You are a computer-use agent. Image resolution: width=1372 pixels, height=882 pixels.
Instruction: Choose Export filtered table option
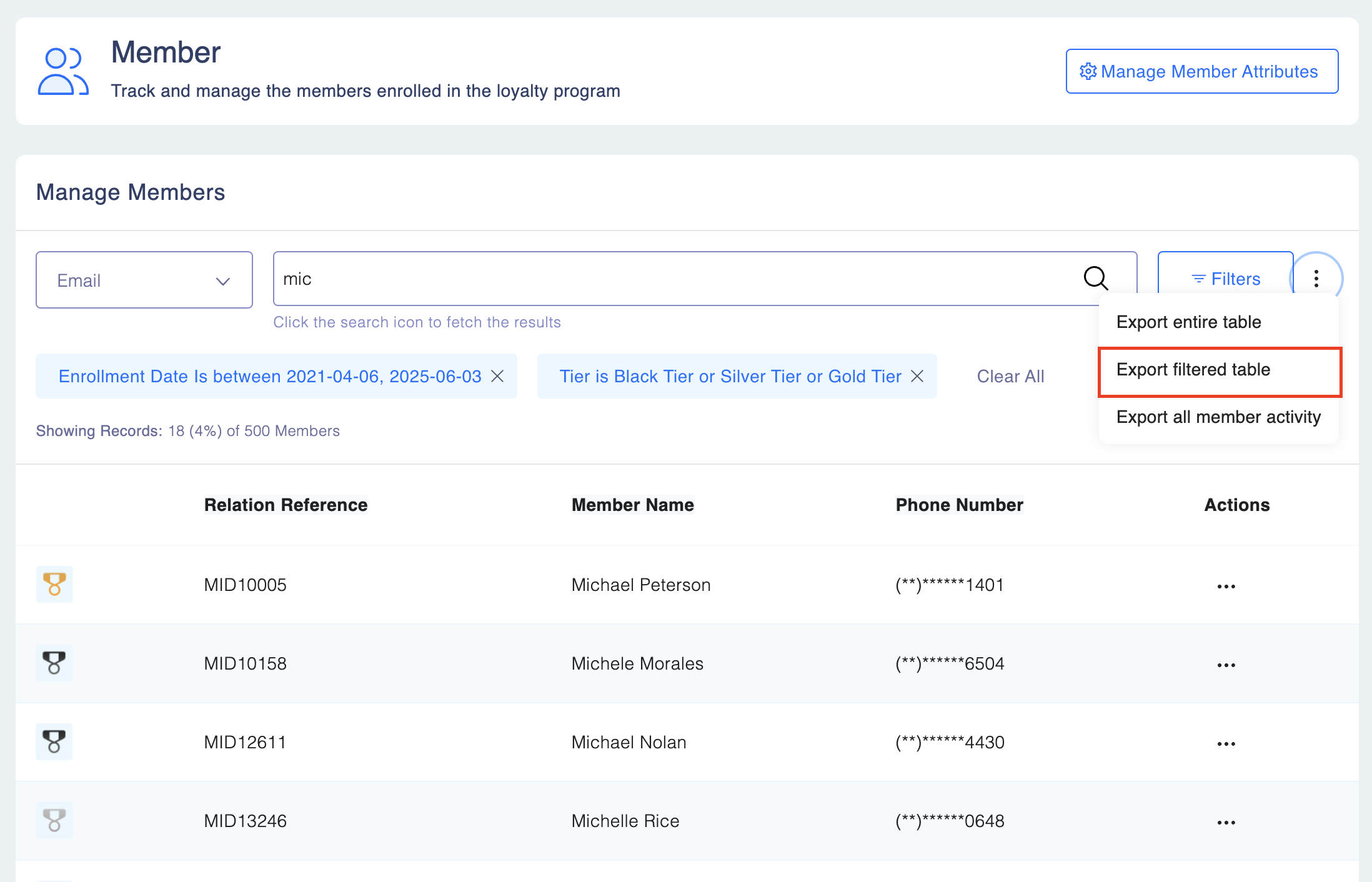[1193, 370]
